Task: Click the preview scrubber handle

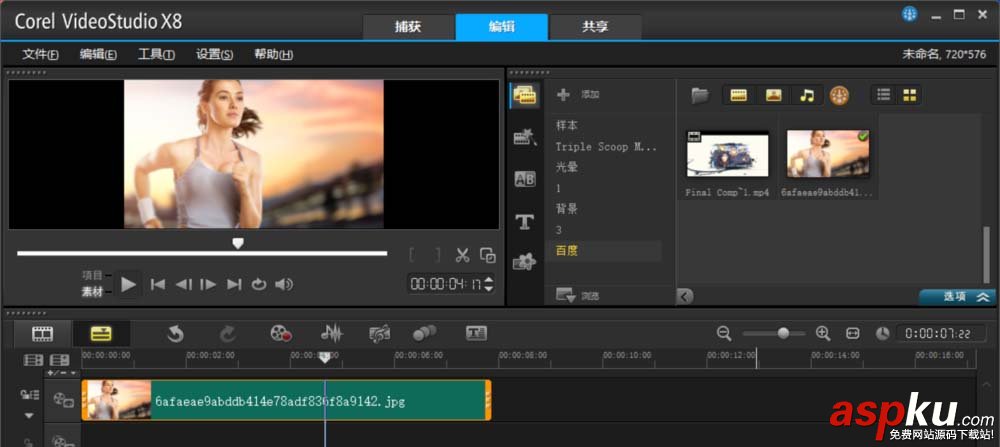Action: click(238, 243)
